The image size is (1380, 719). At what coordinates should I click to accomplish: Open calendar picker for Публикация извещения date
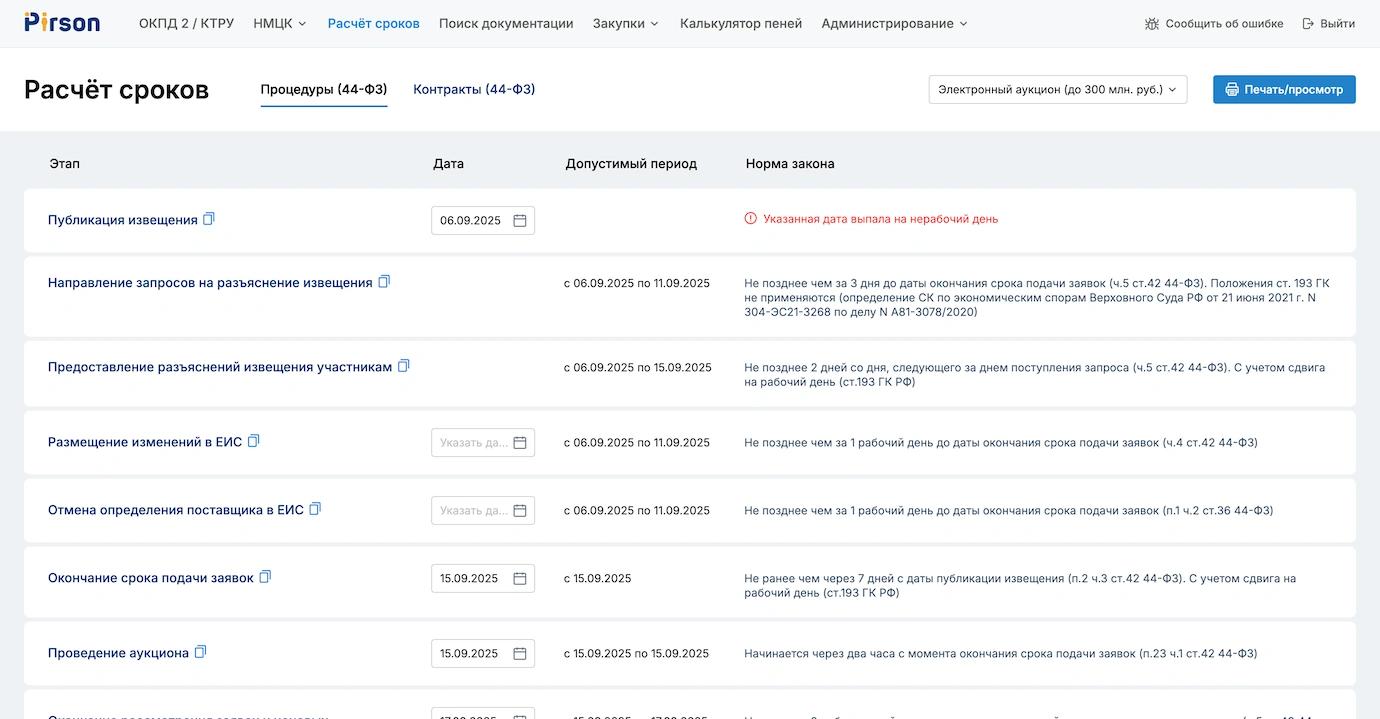point(520,221)
